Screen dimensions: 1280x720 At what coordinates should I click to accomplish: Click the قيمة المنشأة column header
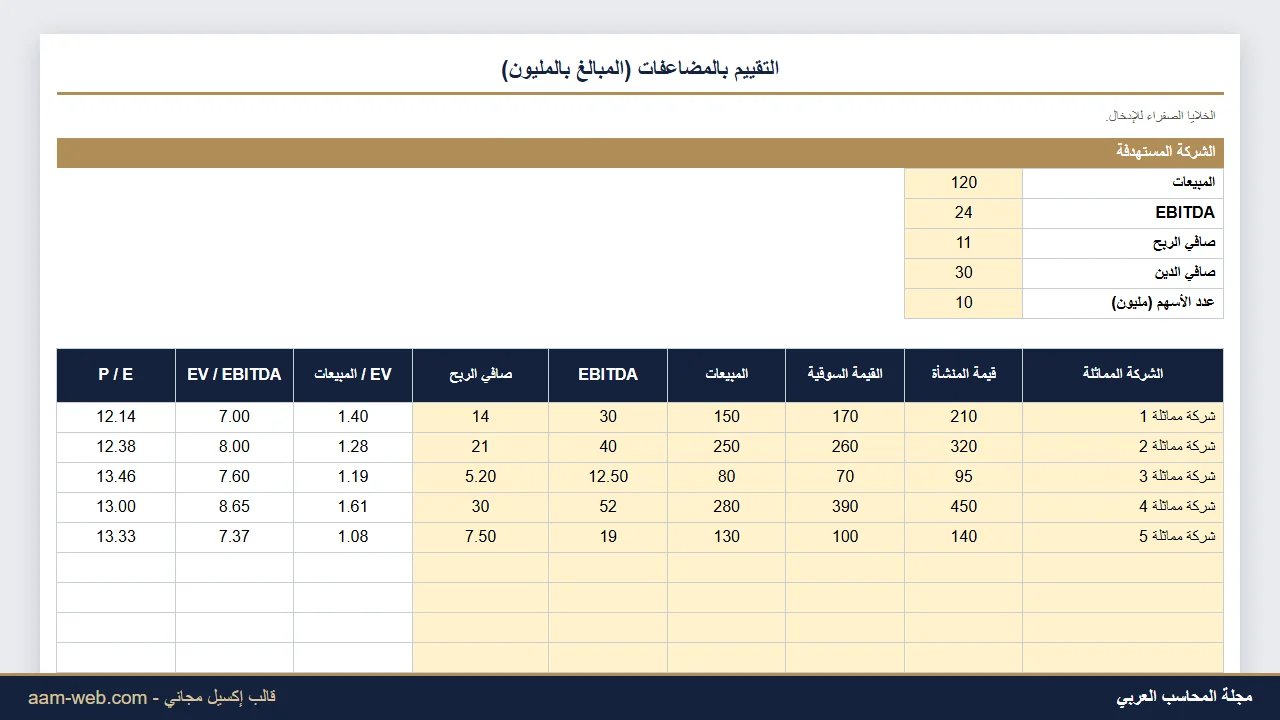click(964, 375)
